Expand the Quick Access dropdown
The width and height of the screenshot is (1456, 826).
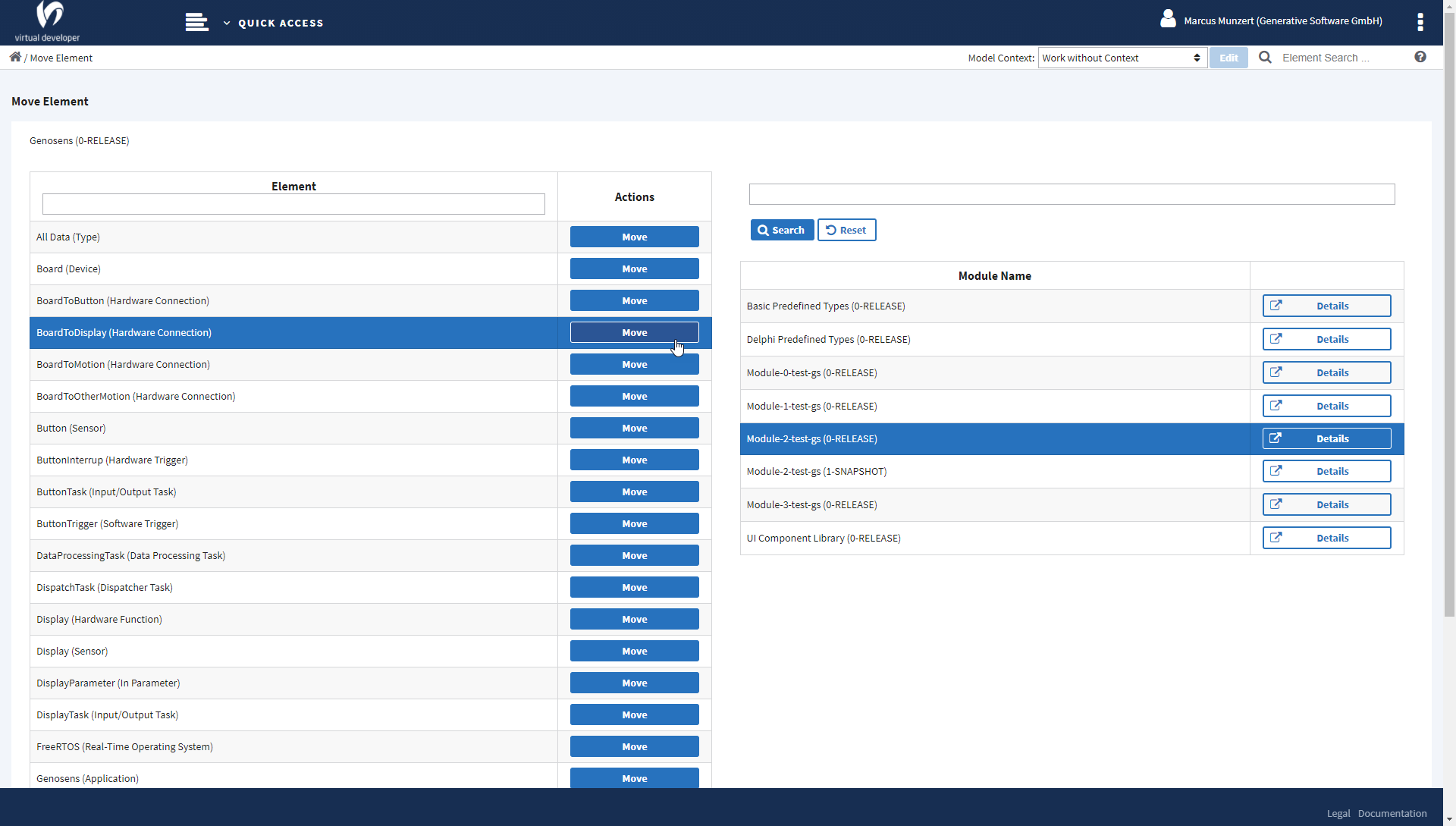pyautogui.click(x=274, y=24)
